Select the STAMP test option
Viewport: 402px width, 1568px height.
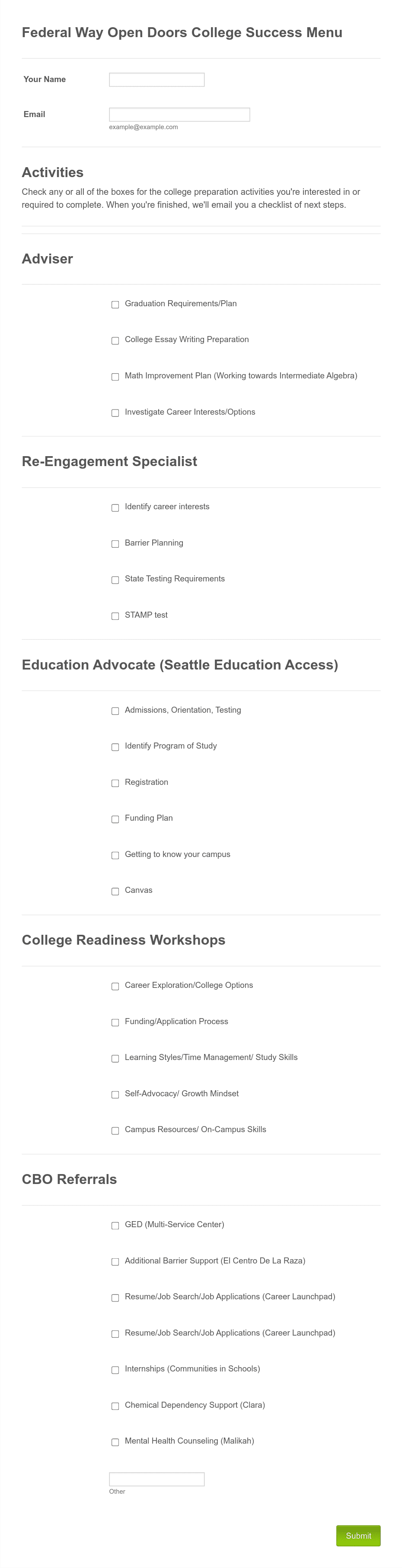(115, 616)
